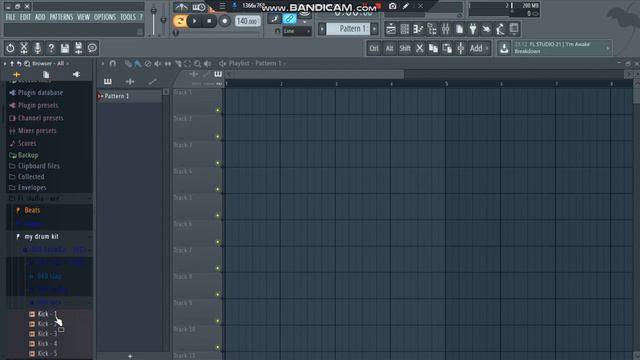The height and width of the screenshot is (360, 640).
Task: Click the browser search magnifier icon
Action: [x=27, y=64]
